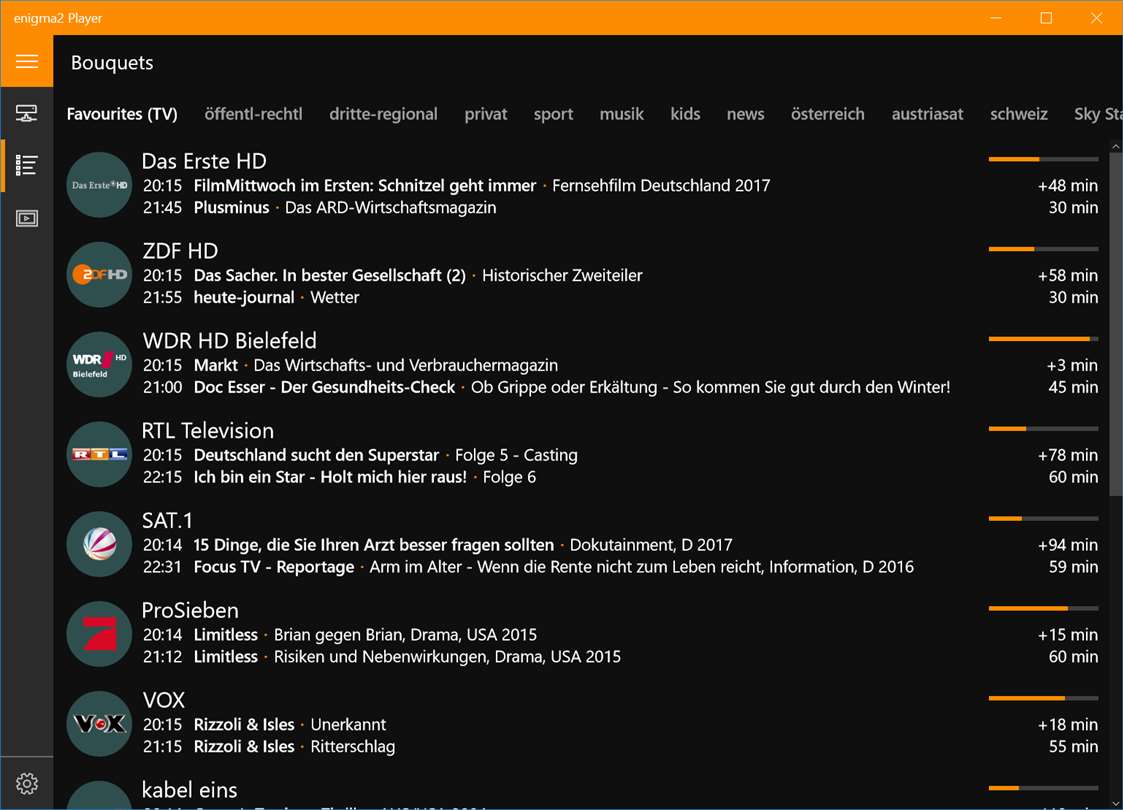Maximize the enigma2 Player window
The height and width of the screenshot is (810, 1123).
[x=1046, y=18]
